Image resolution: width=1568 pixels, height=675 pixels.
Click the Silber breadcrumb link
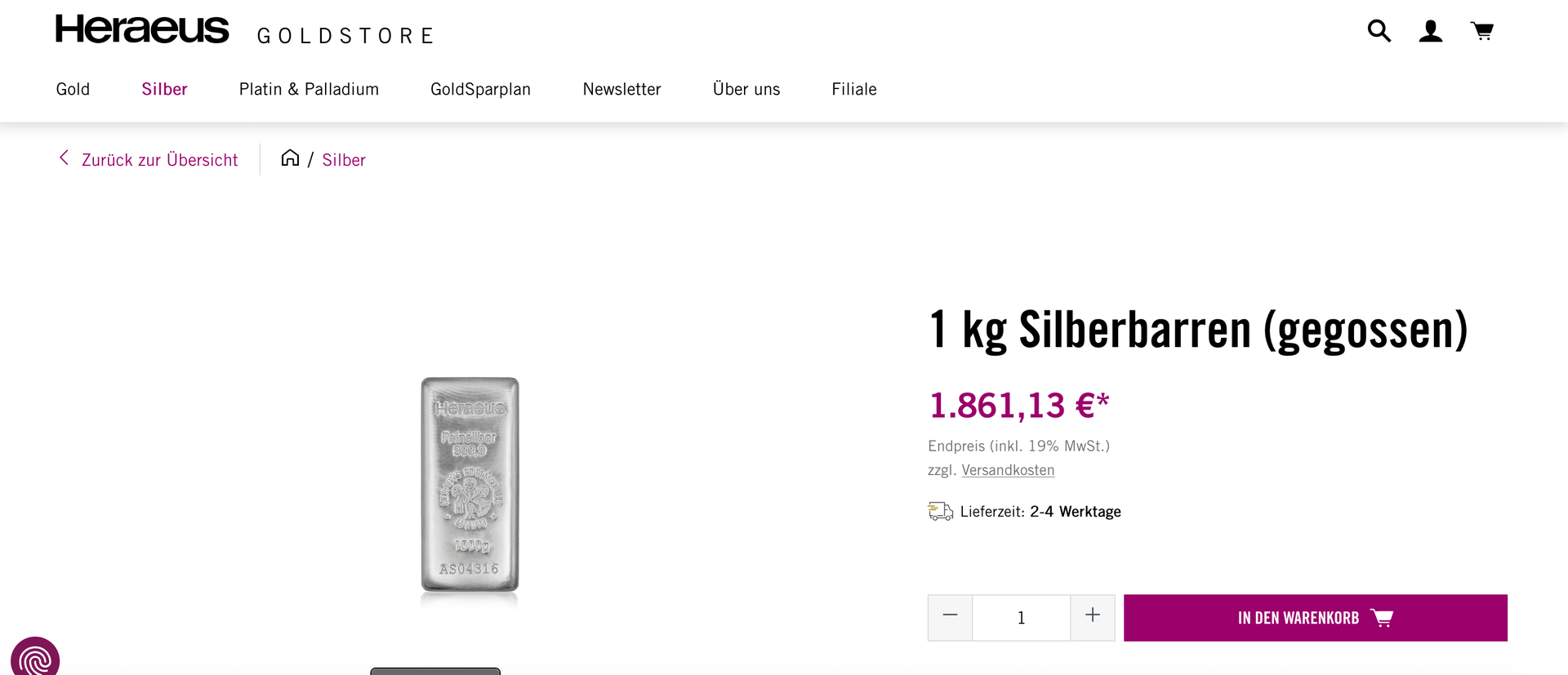pos(344,160)
